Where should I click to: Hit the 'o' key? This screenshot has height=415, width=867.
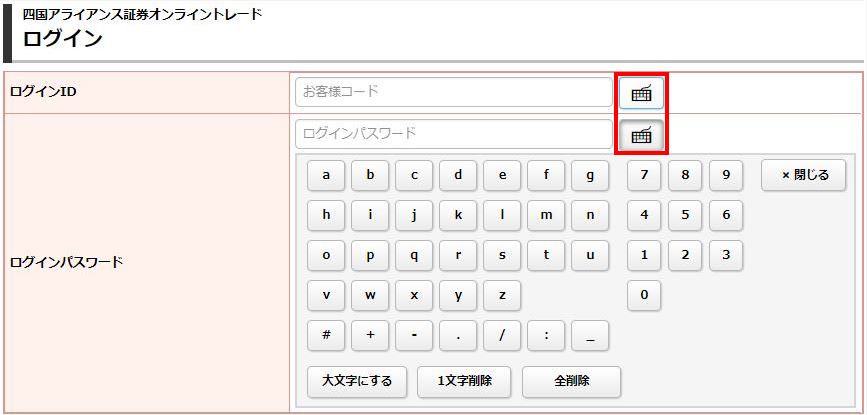click(x=326, y=255)
